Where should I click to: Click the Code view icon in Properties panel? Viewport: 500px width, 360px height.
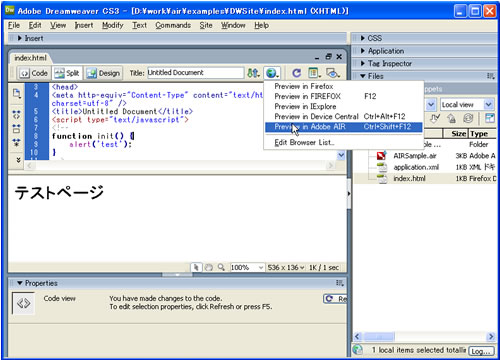coord(23,303)
